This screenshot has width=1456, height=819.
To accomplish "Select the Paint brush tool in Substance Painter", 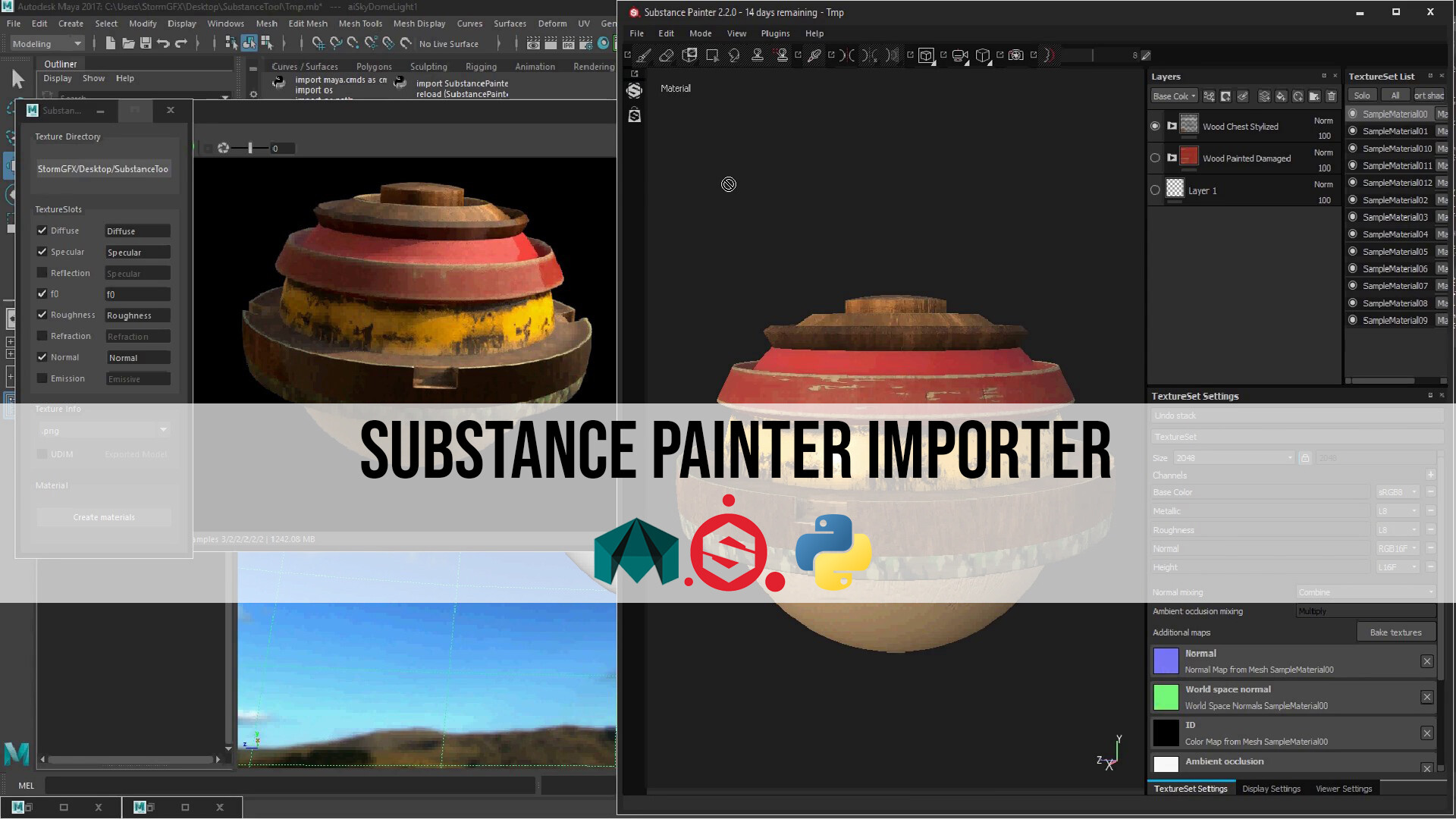I will pos(643,55).
